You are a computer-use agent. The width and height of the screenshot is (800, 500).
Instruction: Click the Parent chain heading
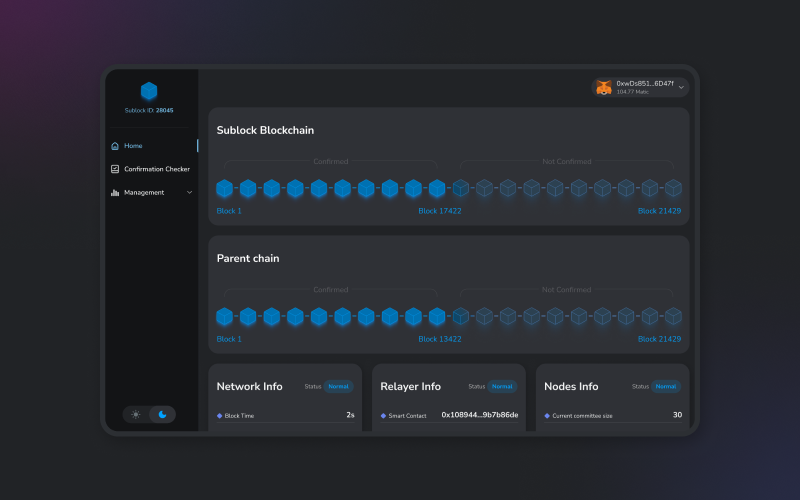point(248,258)
